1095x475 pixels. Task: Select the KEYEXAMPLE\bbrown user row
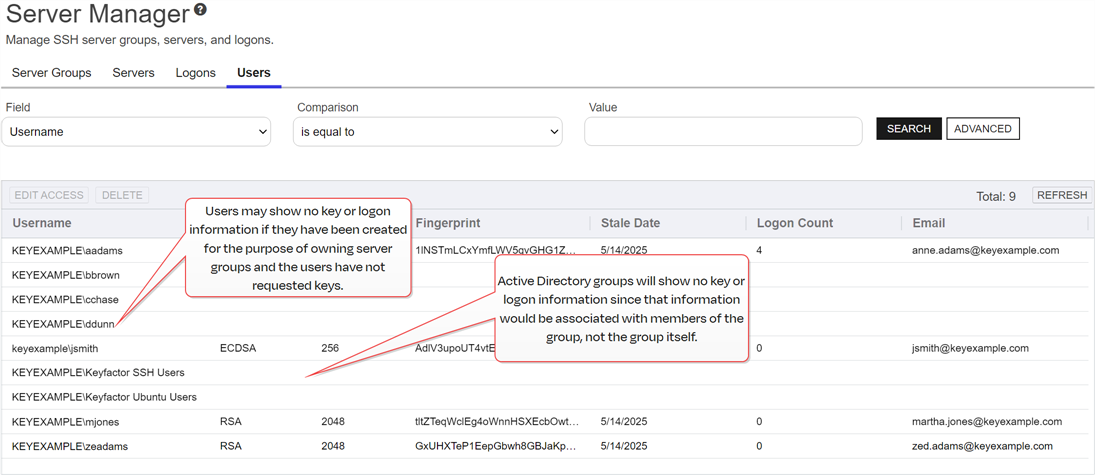pos(547,275)
